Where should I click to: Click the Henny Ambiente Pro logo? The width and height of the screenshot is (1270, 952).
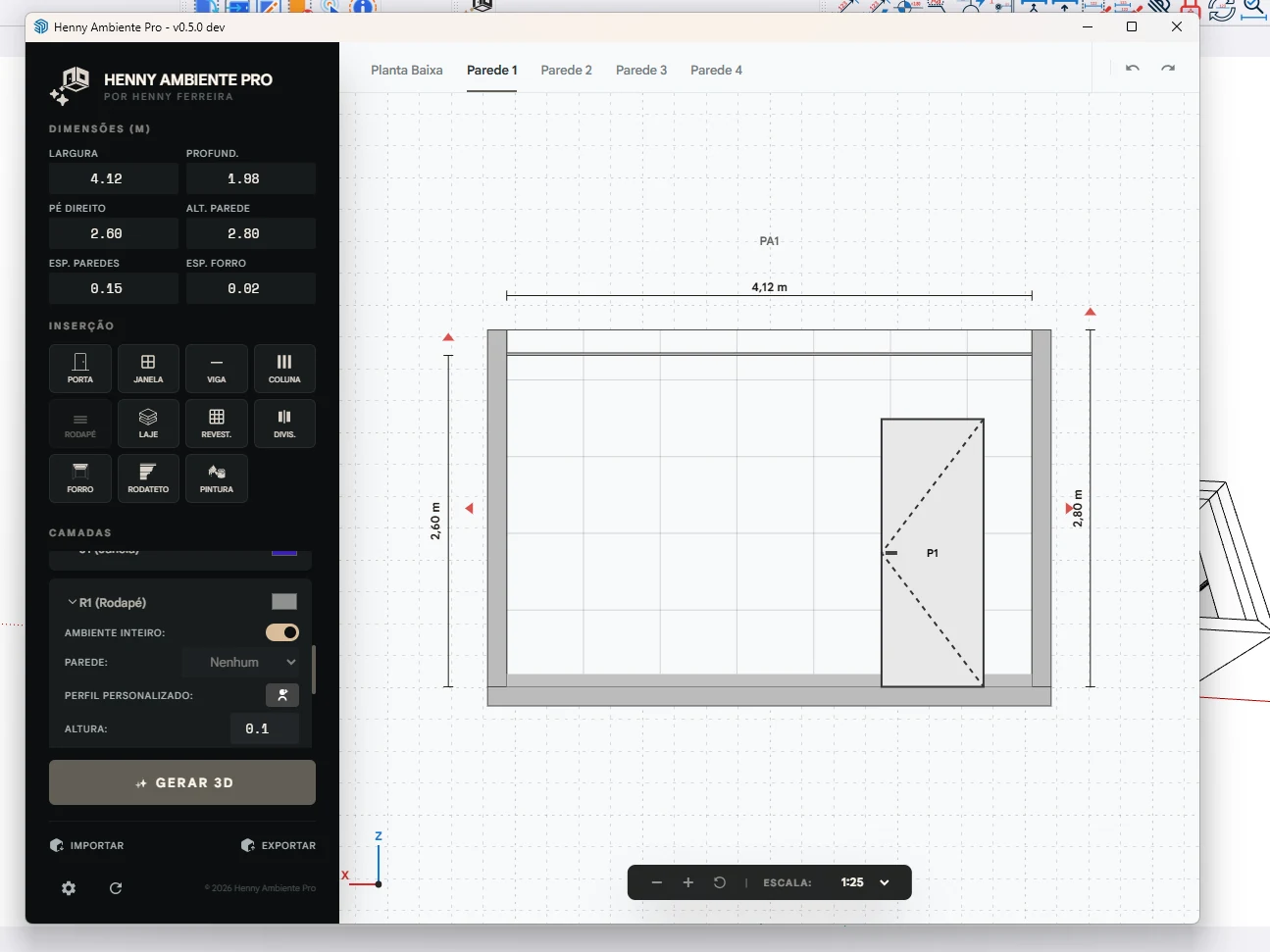pyautogui.click(x=70, y=86)
